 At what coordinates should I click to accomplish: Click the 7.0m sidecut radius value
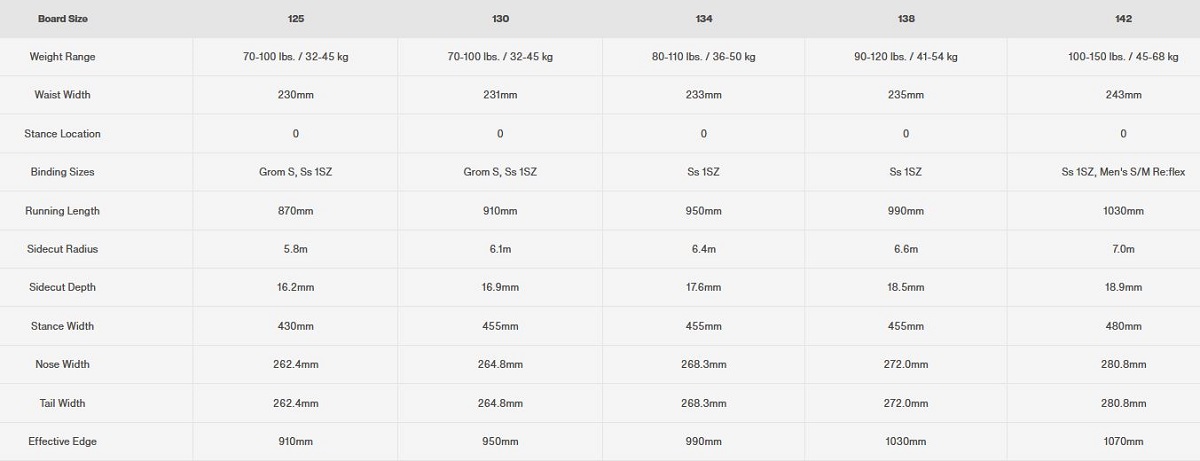pyautogui.click(x=1124, y=249)
